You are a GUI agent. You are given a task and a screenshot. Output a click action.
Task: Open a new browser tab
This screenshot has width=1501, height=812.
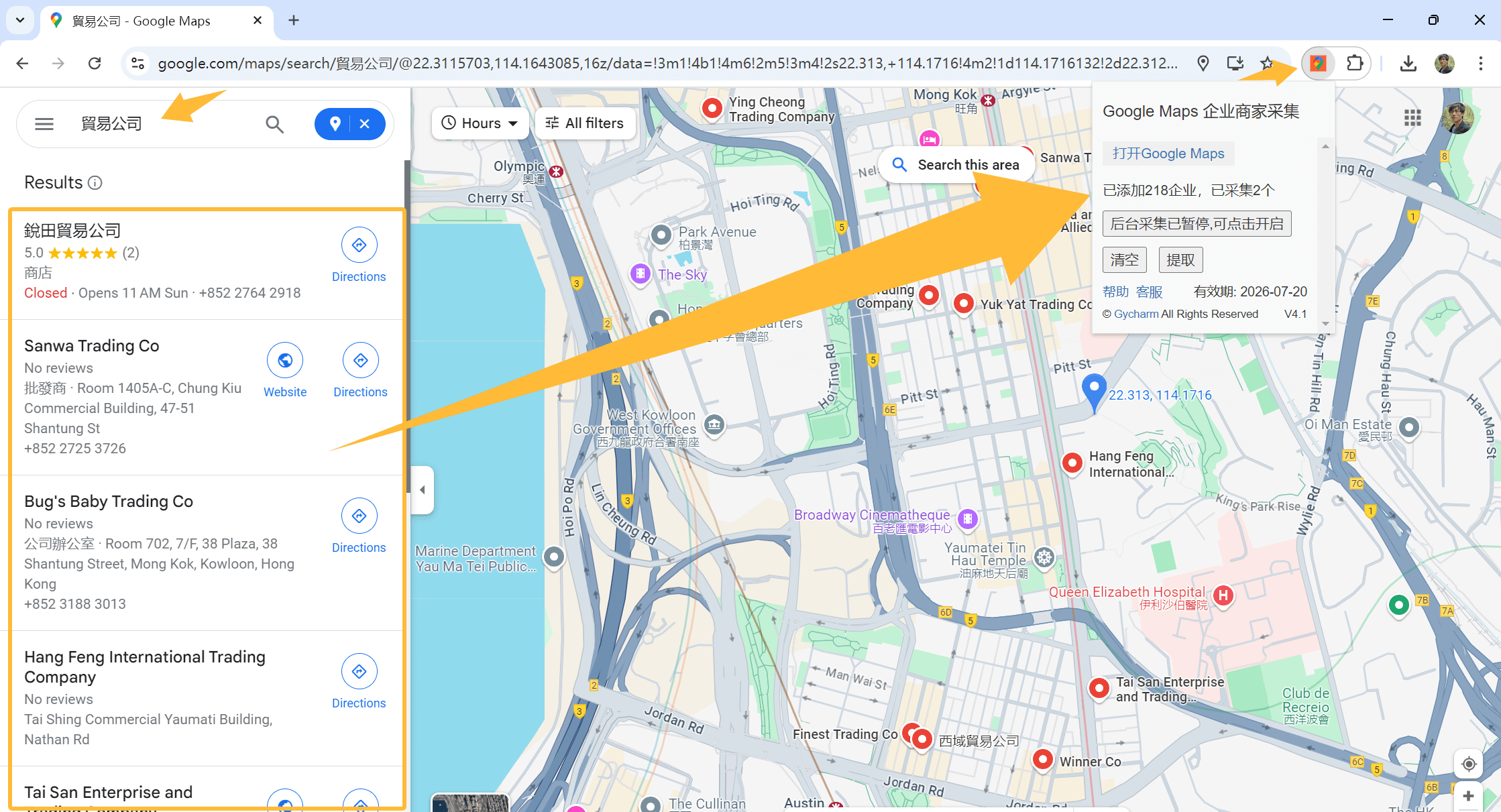pyautogui.click(x=294, y=21)
